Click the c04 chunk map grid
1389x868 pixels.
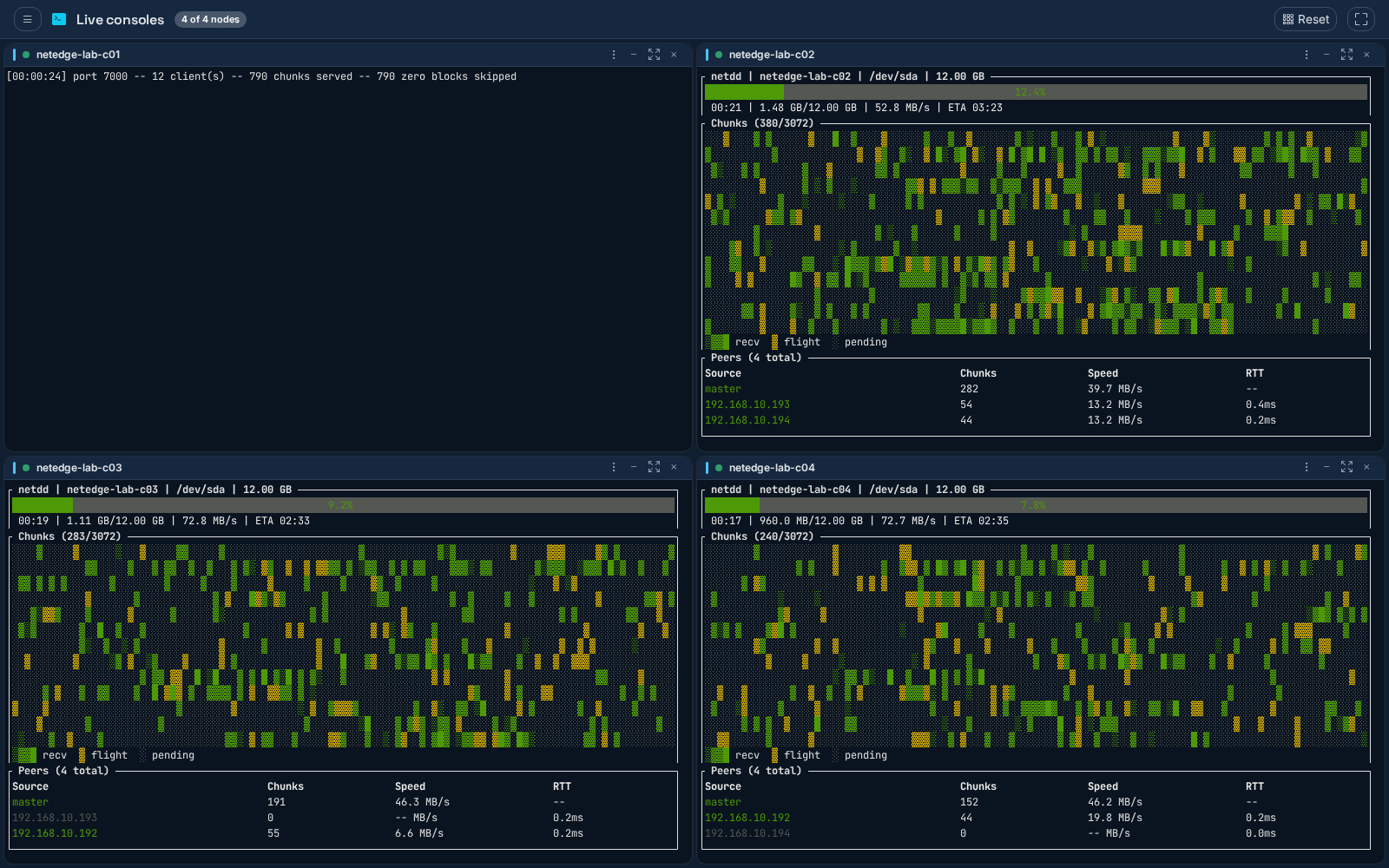click(x=1036, y=646)
